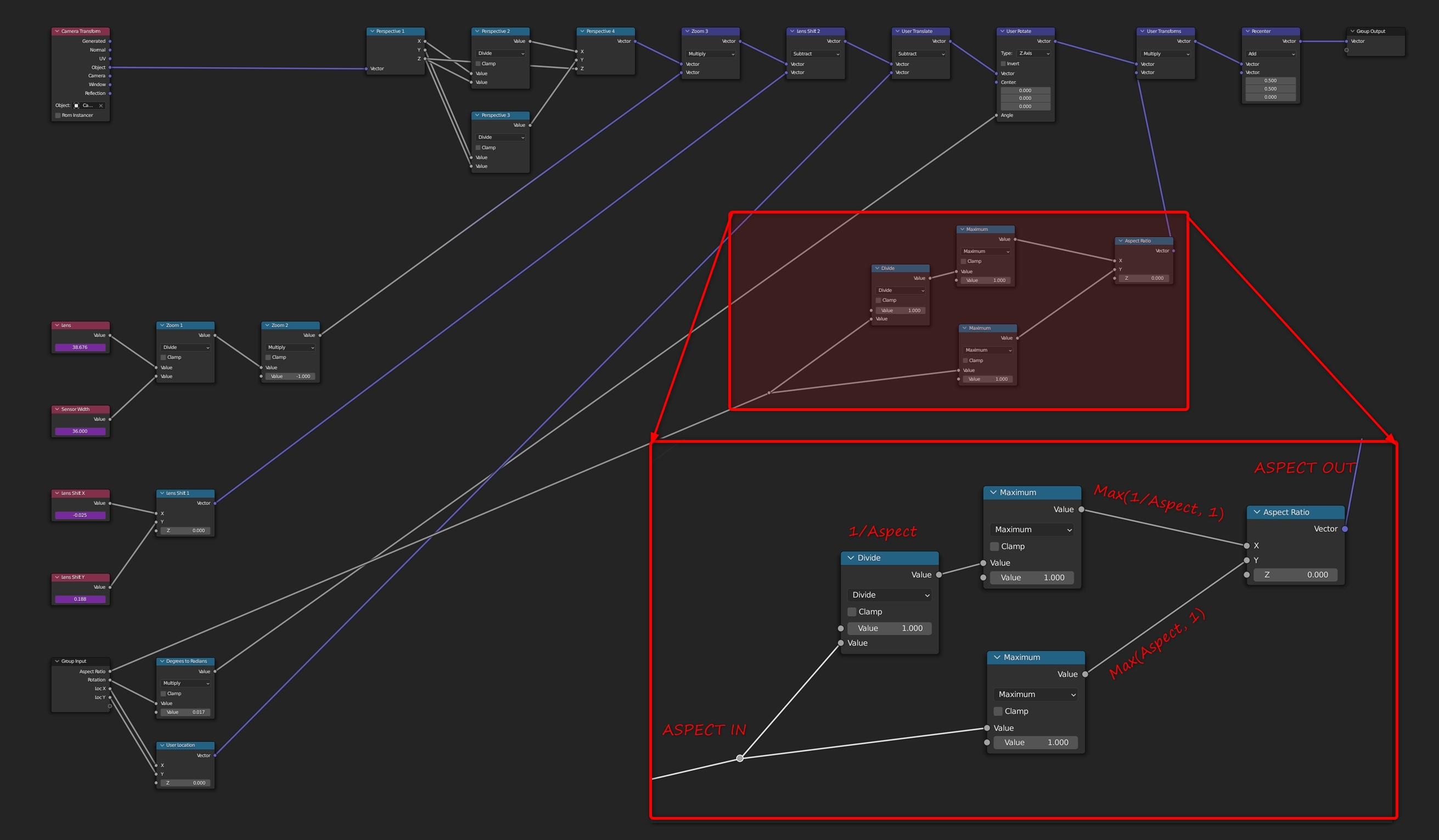
Task: Click the Angle input socket on User Rotate
Action: pyautogui.click(x=997, y=115)
